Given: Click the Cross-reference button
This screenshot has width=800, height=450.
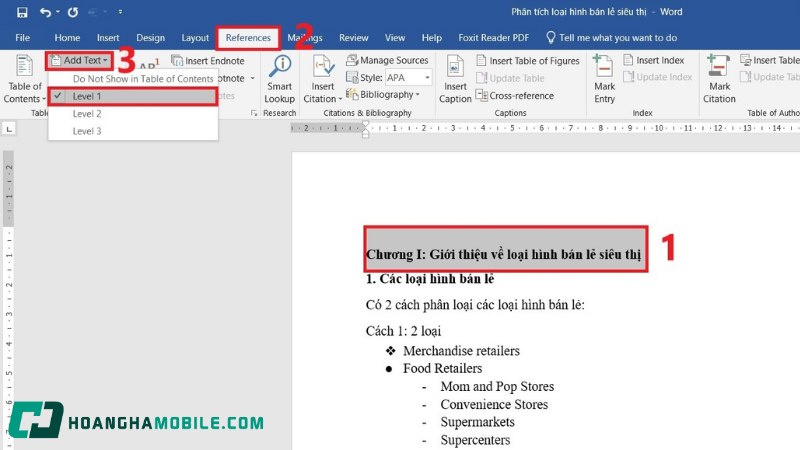Looking at the screenshot, I should pos(520,96).
